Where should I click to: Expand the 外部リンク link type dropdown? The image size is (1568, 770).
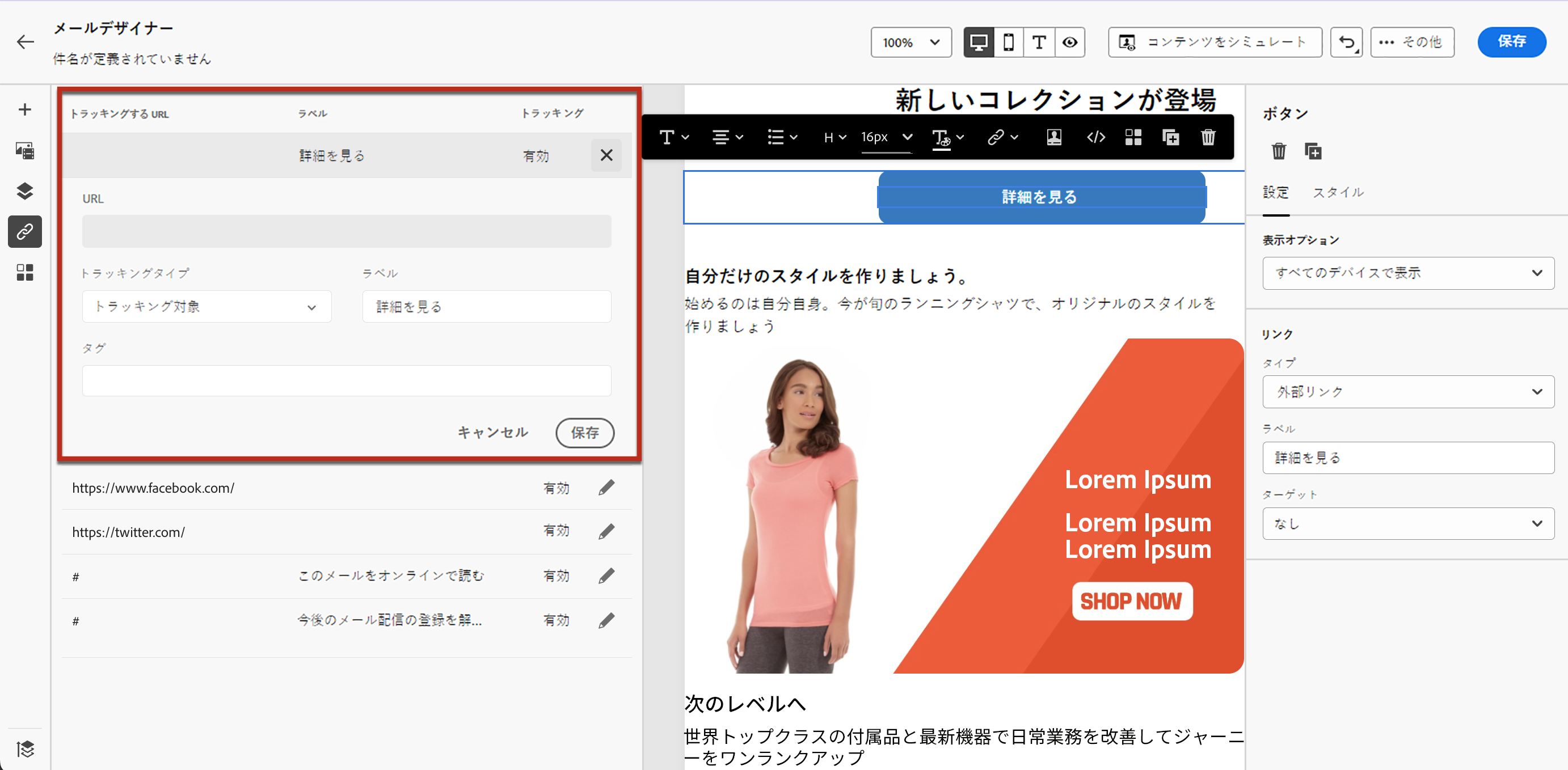1408,392
